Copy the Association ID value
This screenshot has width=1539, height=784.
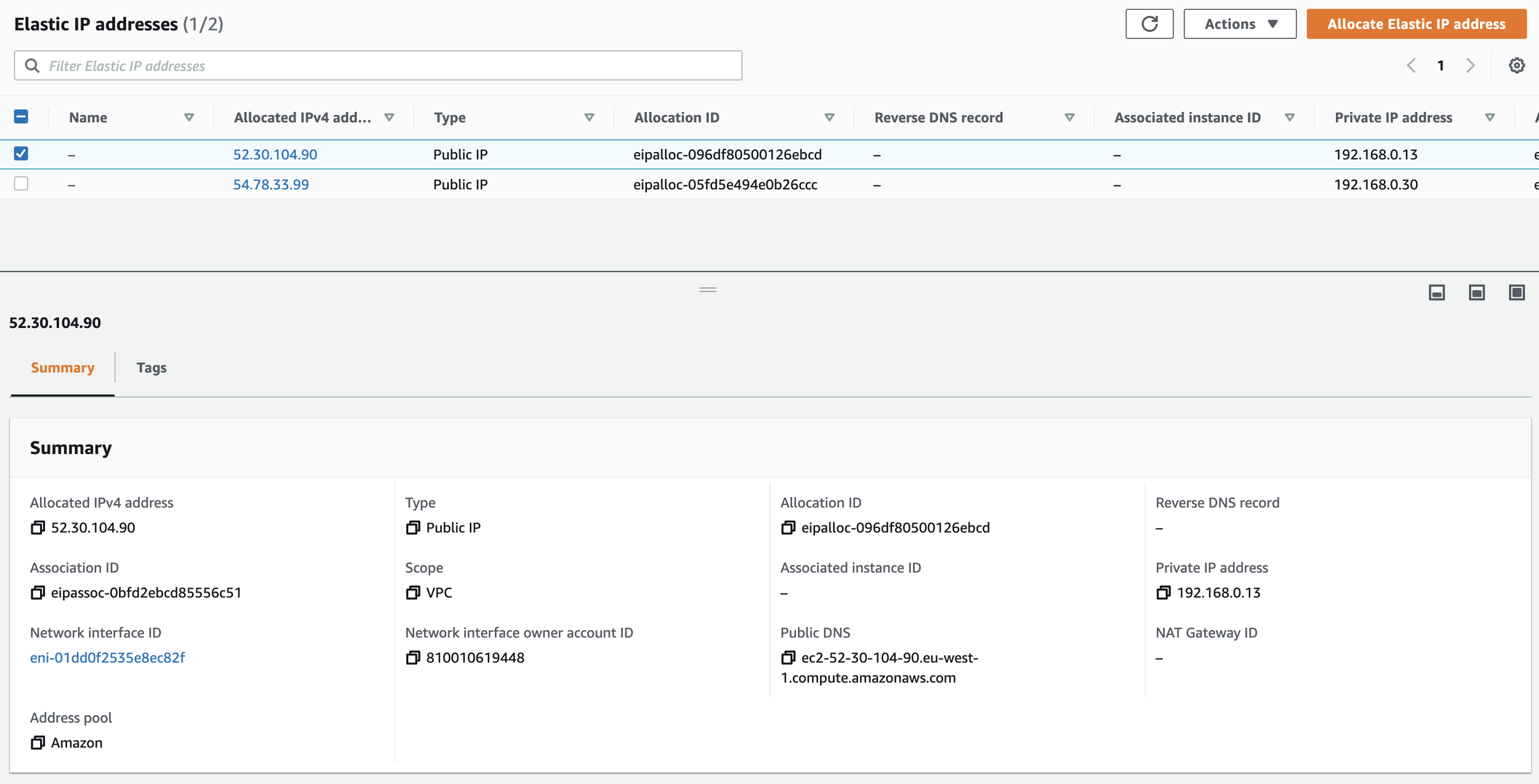pyautogui.click(x=38, y=593)
